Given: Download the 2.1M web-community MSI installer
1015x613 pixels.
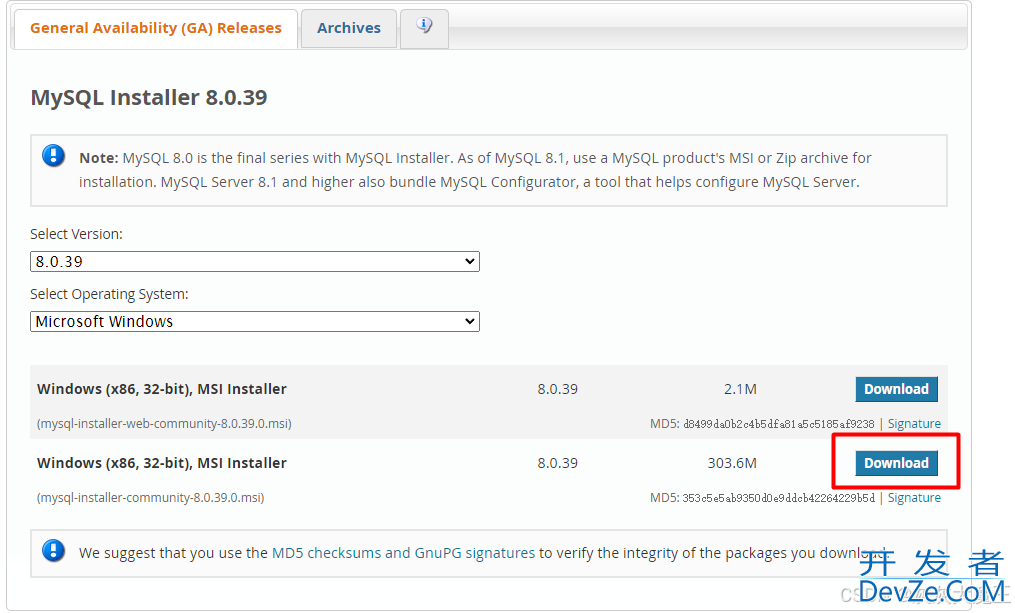Looking at the screenshot, I should [896, 389].
